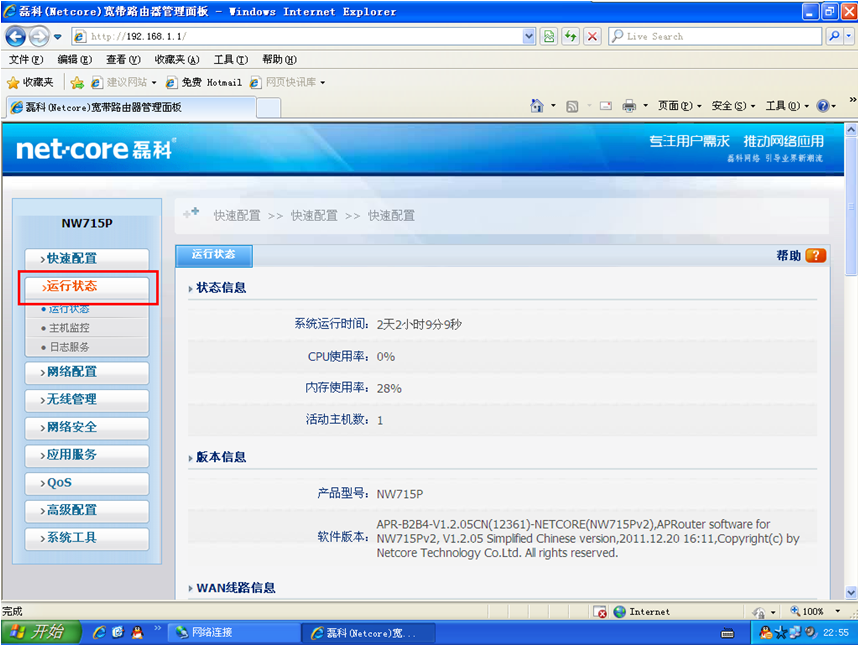
Task: Click the Read Mail icon
Action: 606,106
